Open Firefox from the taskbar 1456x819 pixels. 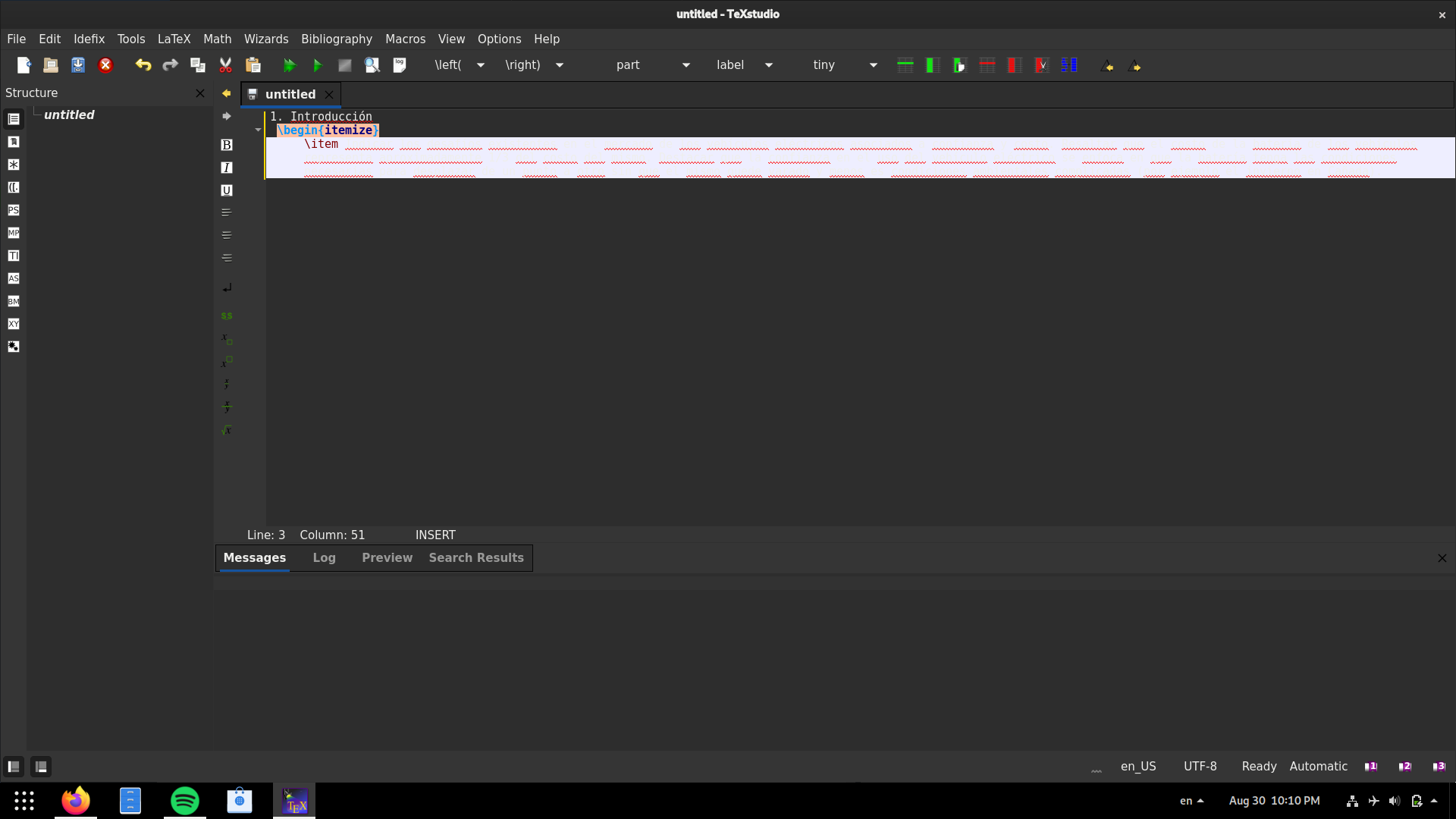pos(76,801)
